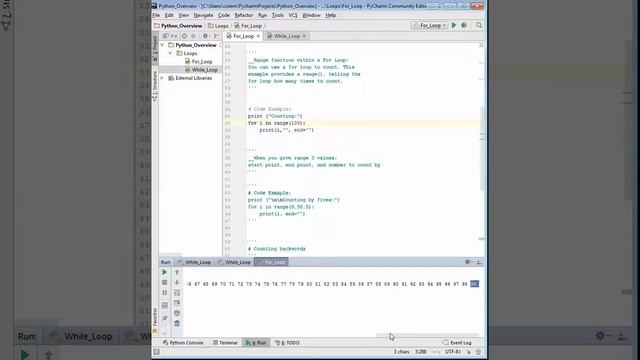Screen dimensions: 640x360
Task: Click the Up stack trace arrow in Run panel
Action: tap(177, 272)
